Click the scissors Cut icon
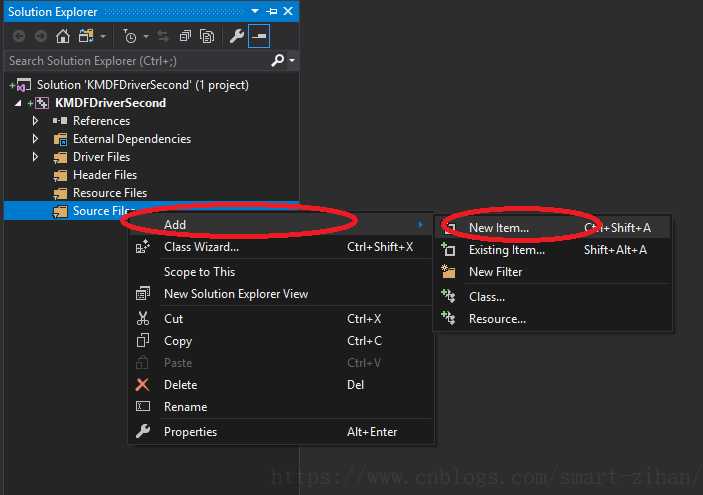The height and width of the screenshot is (495, 703). (x=143, y=318)
